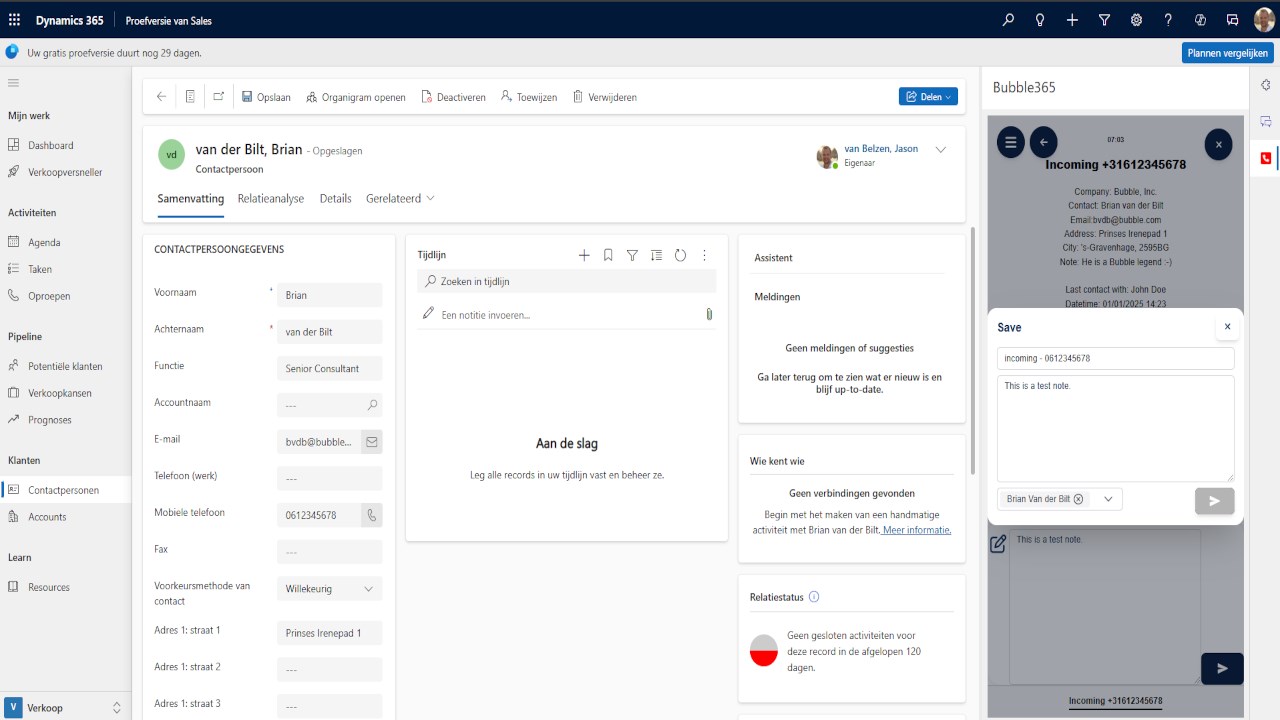Click the timeline sort order icon

click(656, 255)
